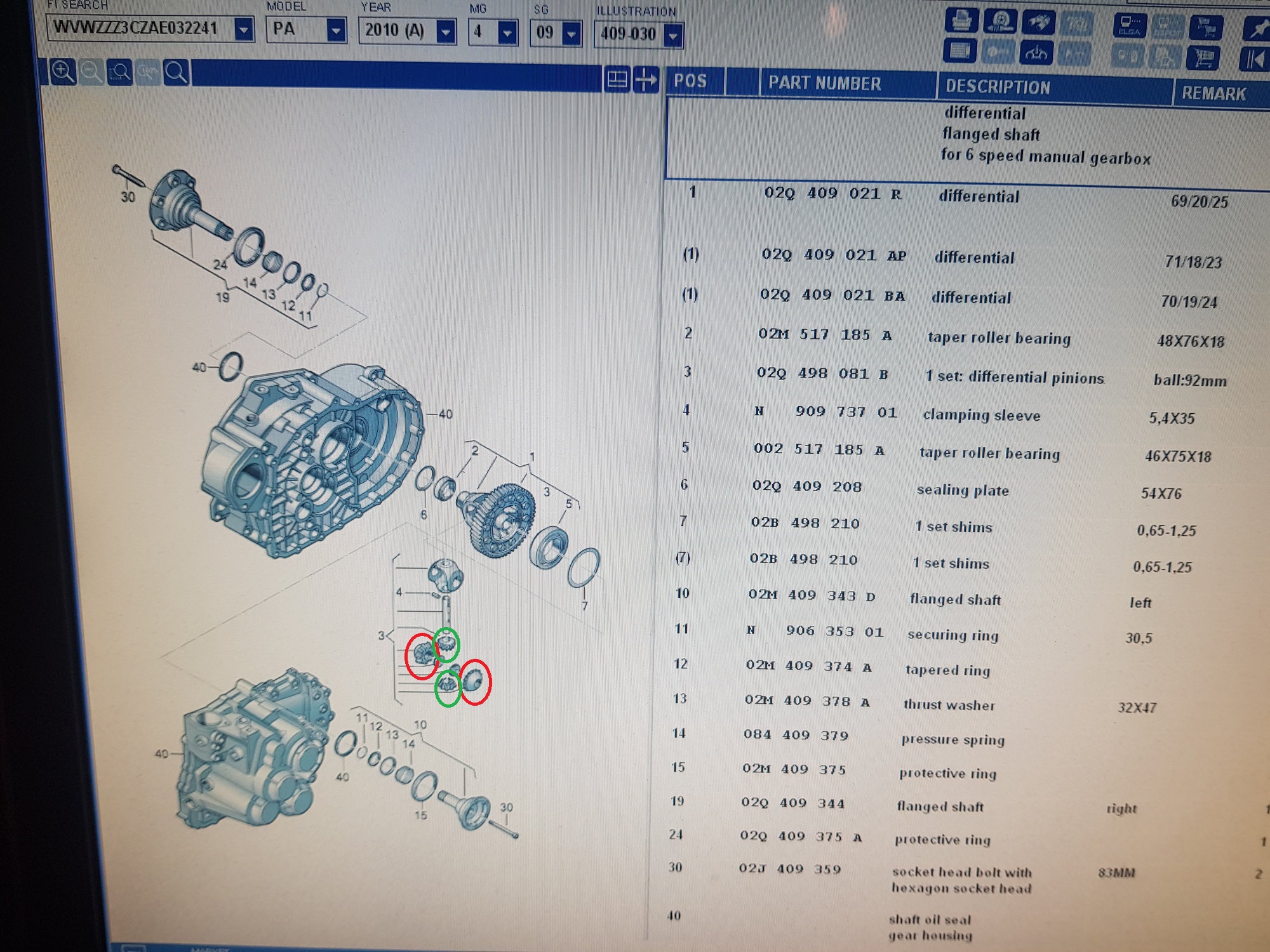The width and height of the screenshot is (1270, 952).
Task: Select part number 02Q 409 021 R
Action: (x=832, y=193)
